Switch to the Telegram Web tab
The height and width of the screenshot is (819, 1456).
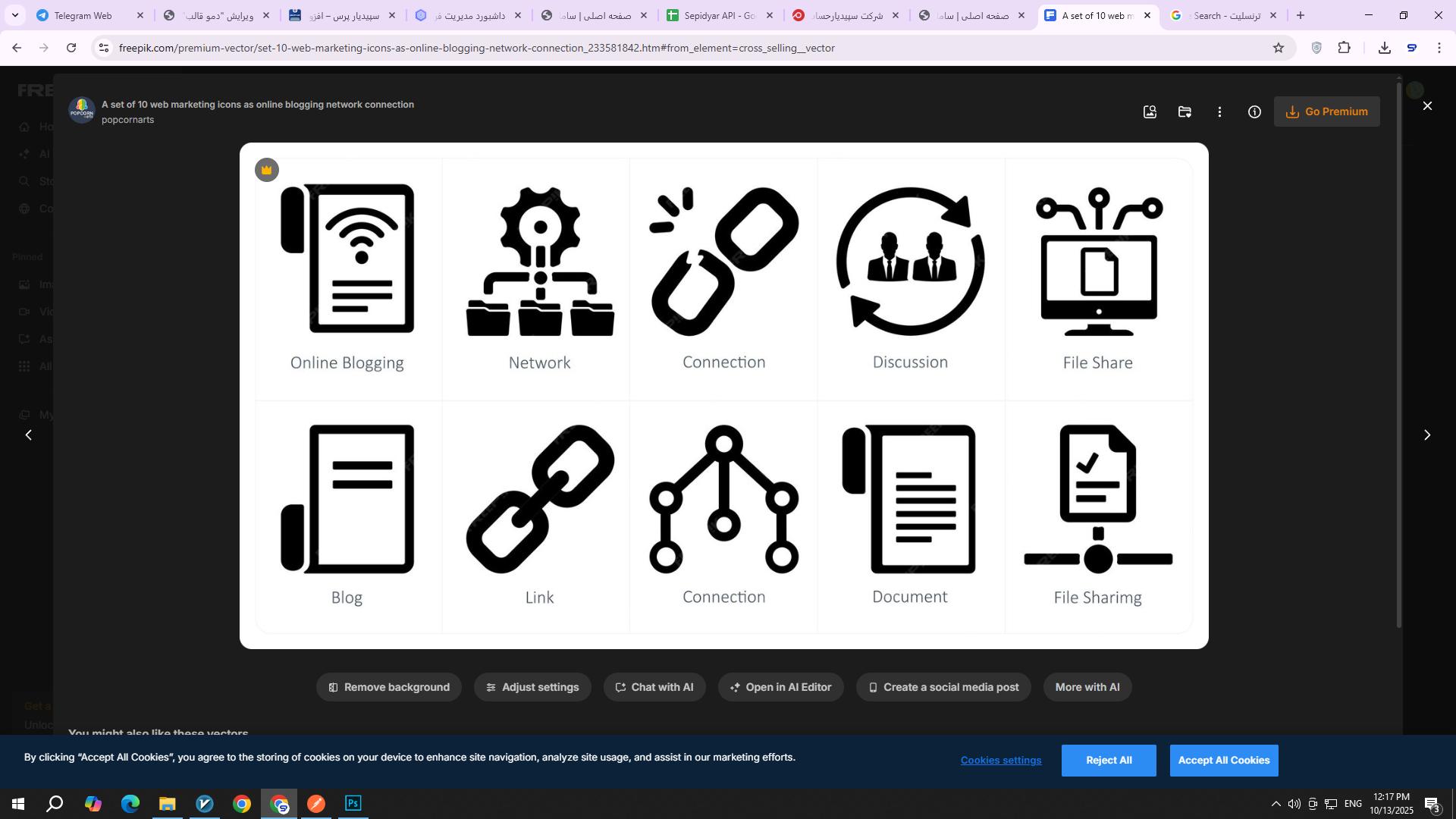pos(83,15)
